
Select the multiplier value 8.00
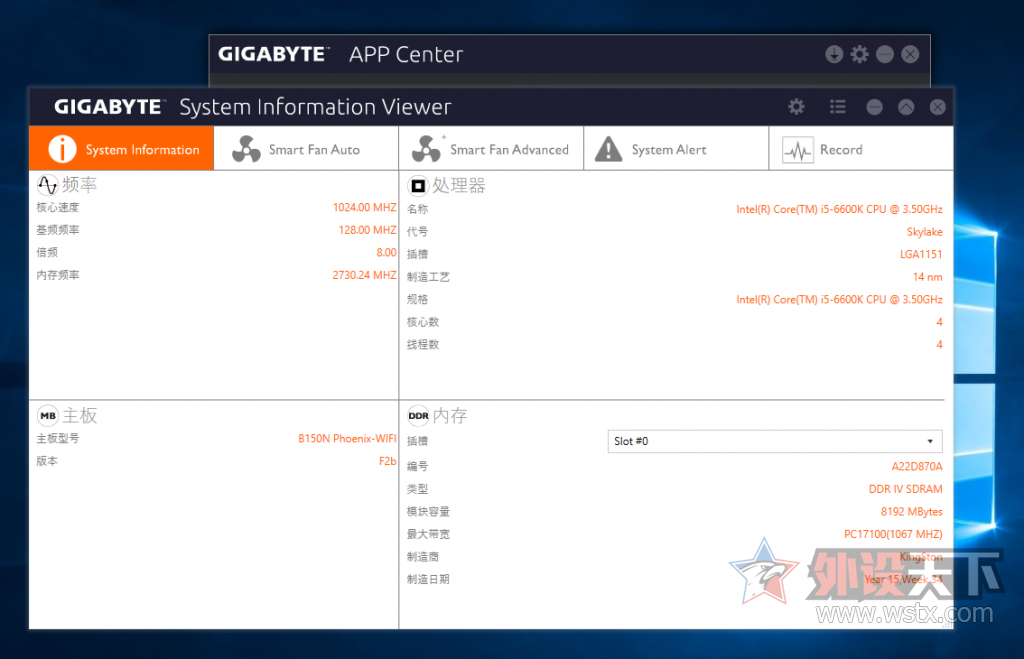tap(386, 252)
